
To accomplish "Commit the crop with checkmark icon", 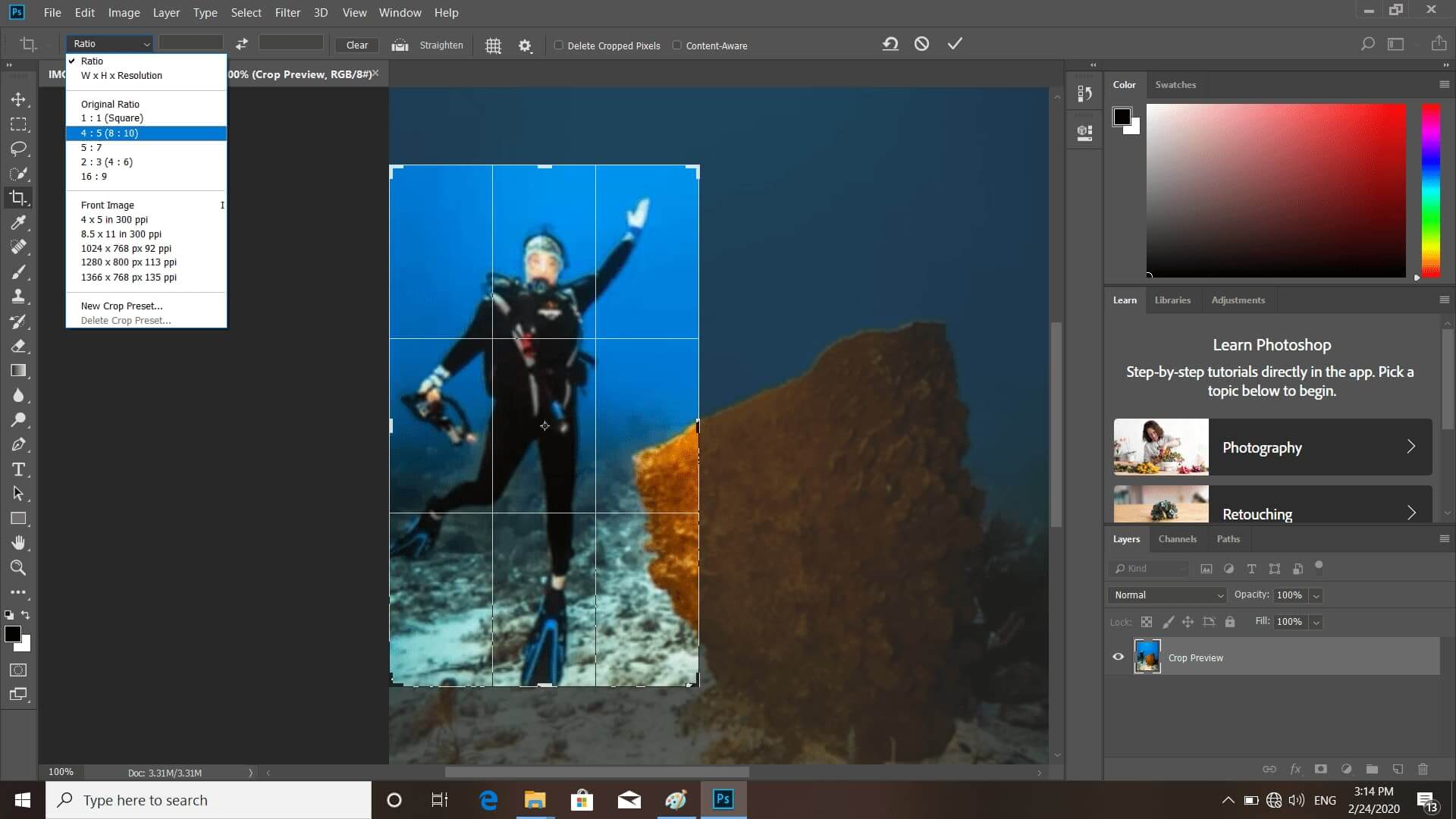I will [955, 44].
